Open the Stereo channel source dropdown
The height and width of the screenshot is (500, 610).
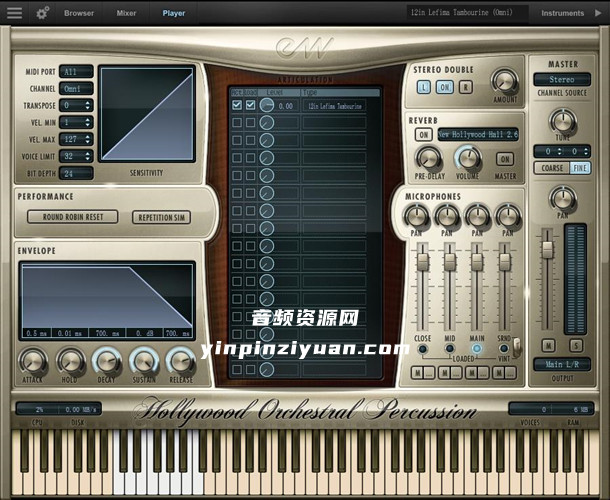coord(562,79)
